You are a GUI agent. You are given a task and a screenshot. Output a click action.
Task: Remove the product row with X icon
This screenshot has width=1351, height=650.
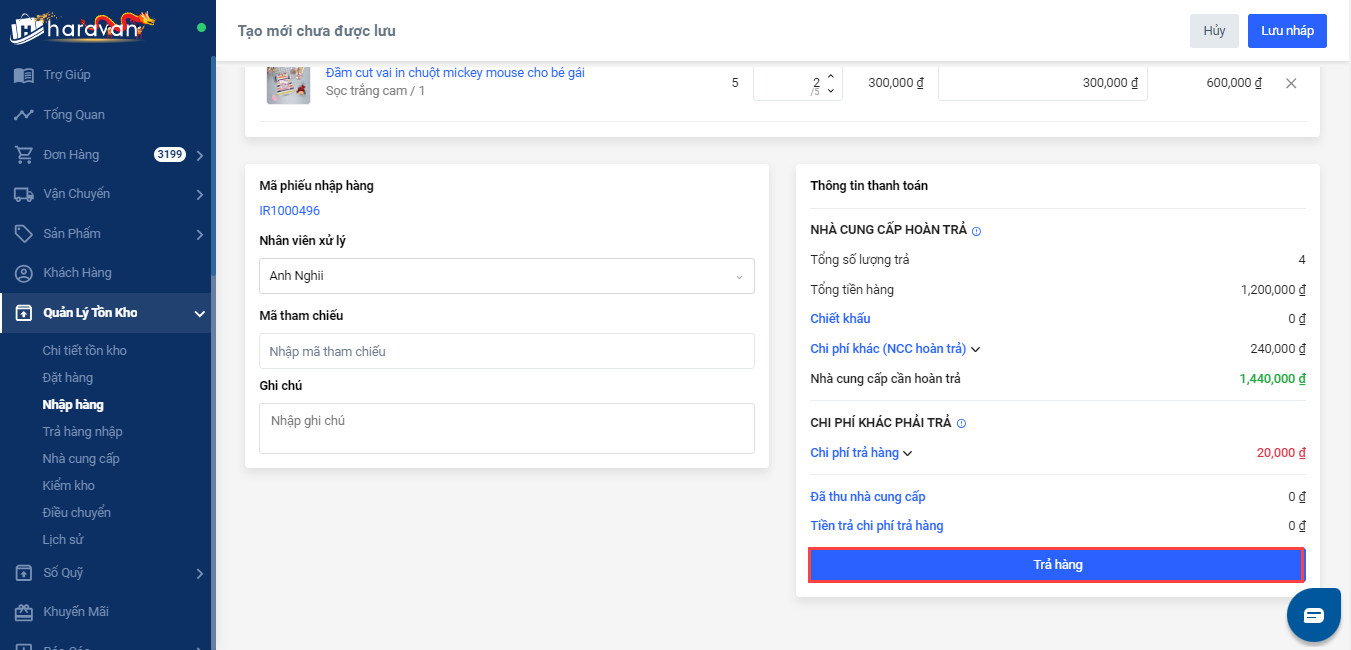tap(1291, 83)
